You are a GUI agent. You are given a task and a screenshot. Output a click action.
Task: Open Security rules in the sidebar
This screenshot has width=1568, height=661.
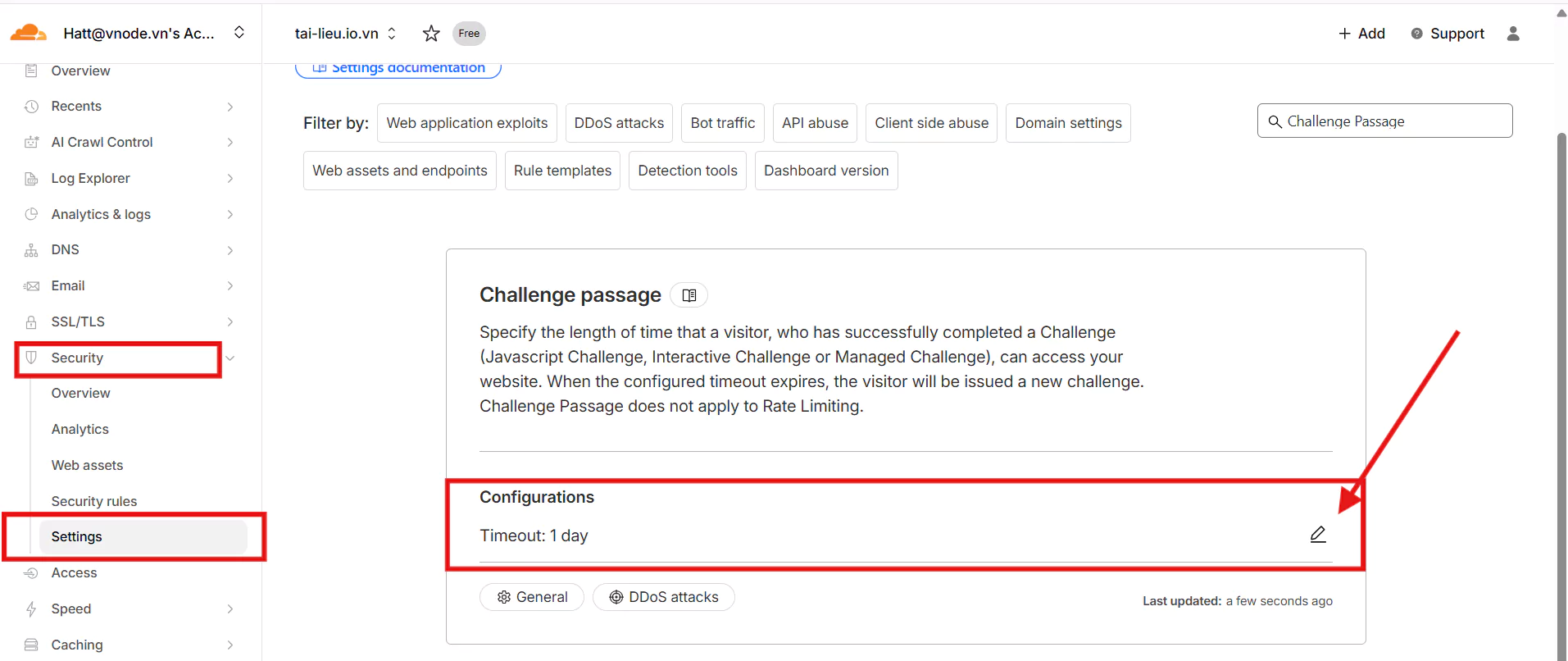coord(94,501)
